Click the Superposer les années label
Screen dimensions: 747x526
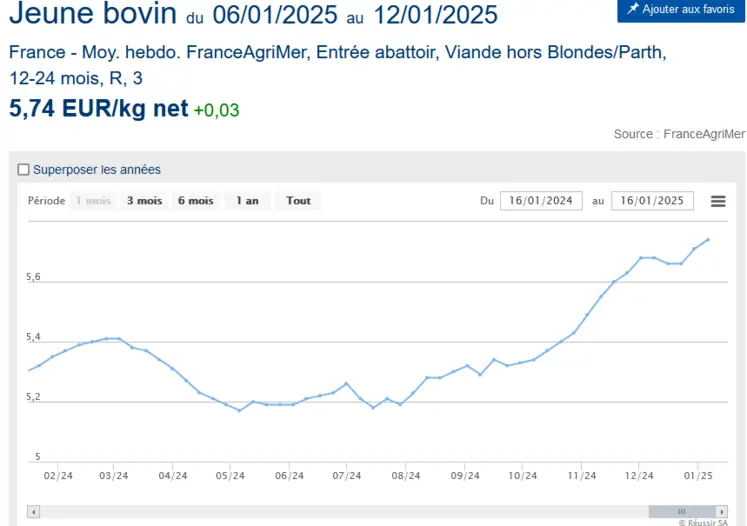(97, 170)
